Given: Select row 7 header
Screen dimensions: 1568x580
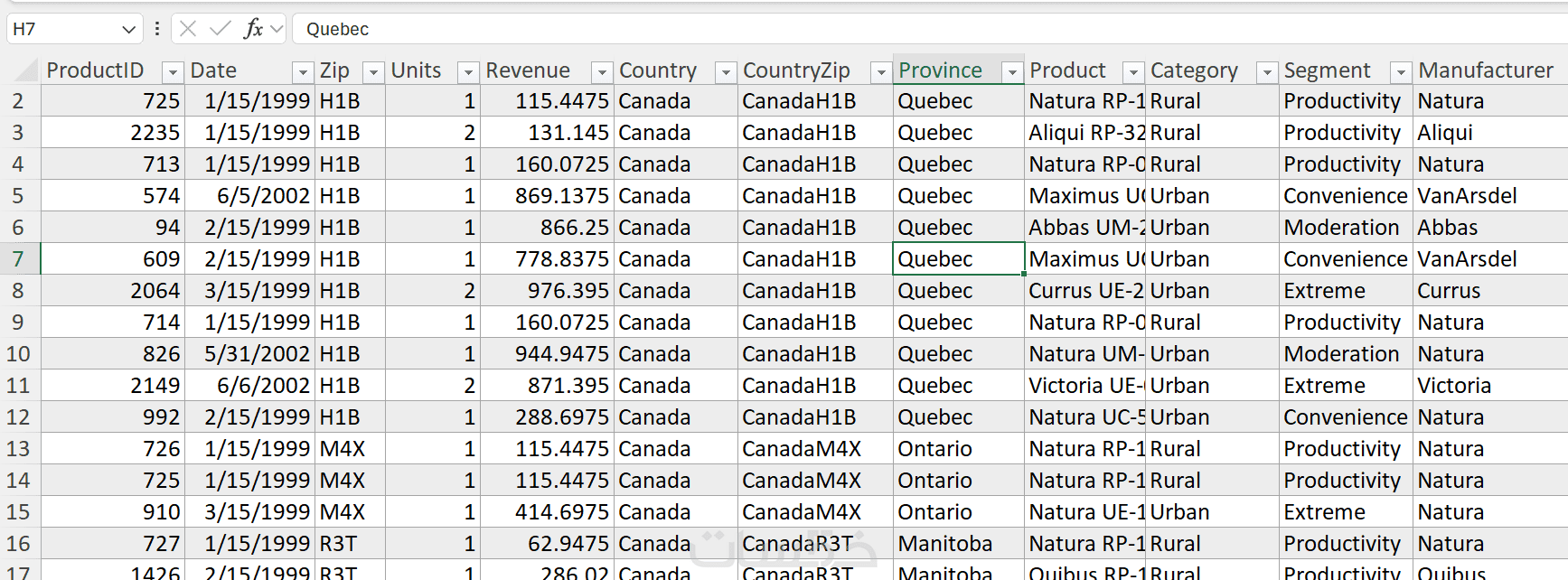Looking at the screenshot, I should coord(18,259).
